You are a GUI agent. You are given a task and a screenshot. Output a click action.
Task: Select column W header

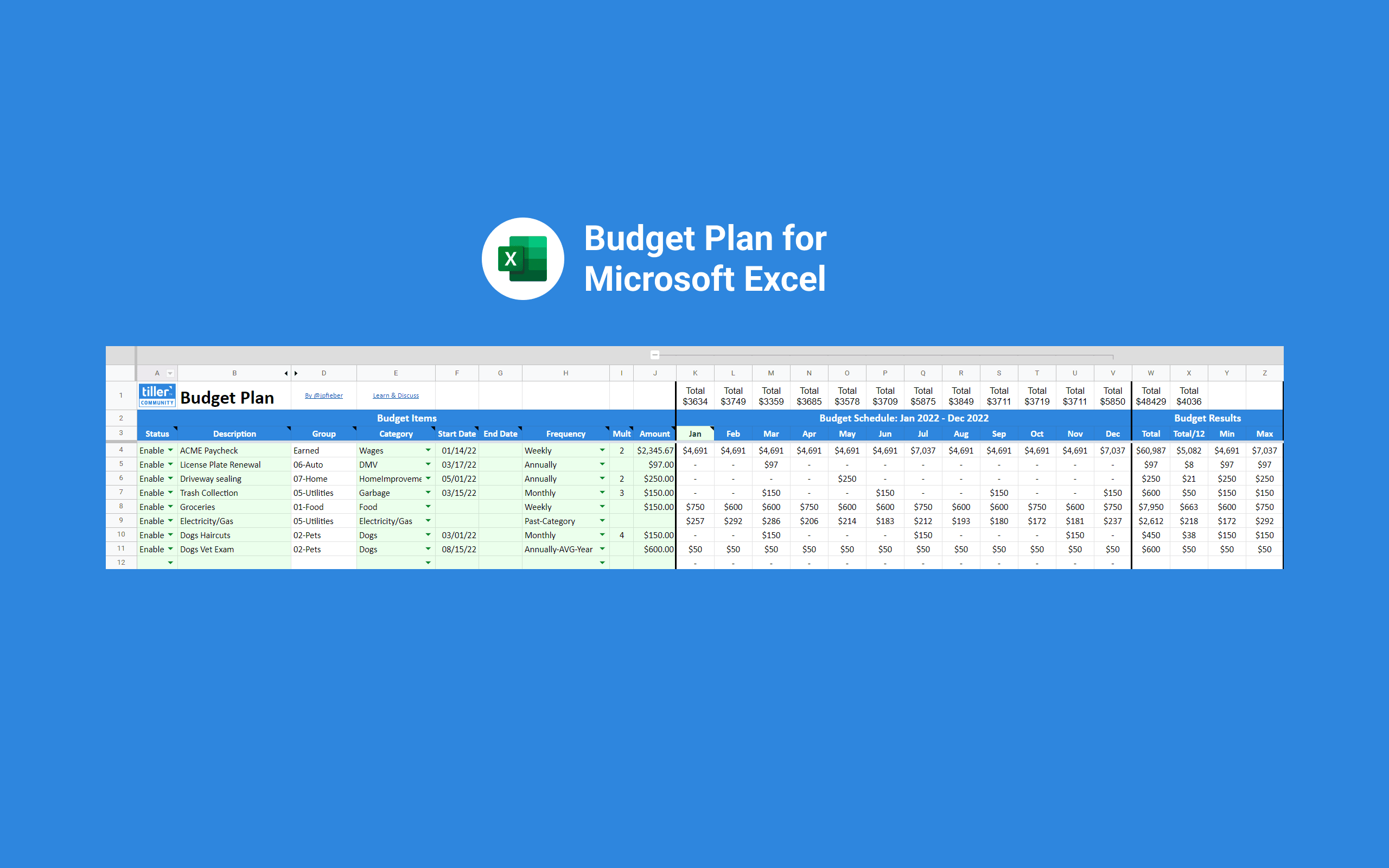1151,373
